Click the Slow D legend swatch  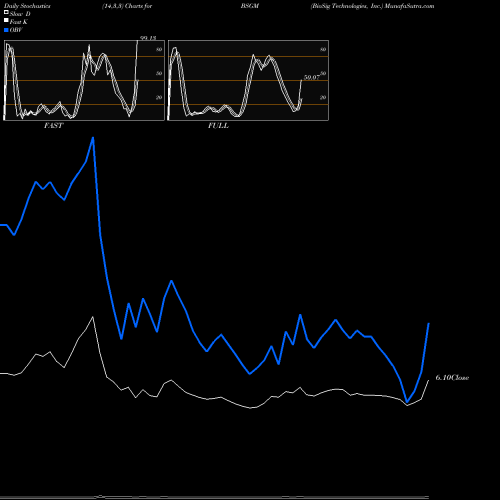point(6,12)
